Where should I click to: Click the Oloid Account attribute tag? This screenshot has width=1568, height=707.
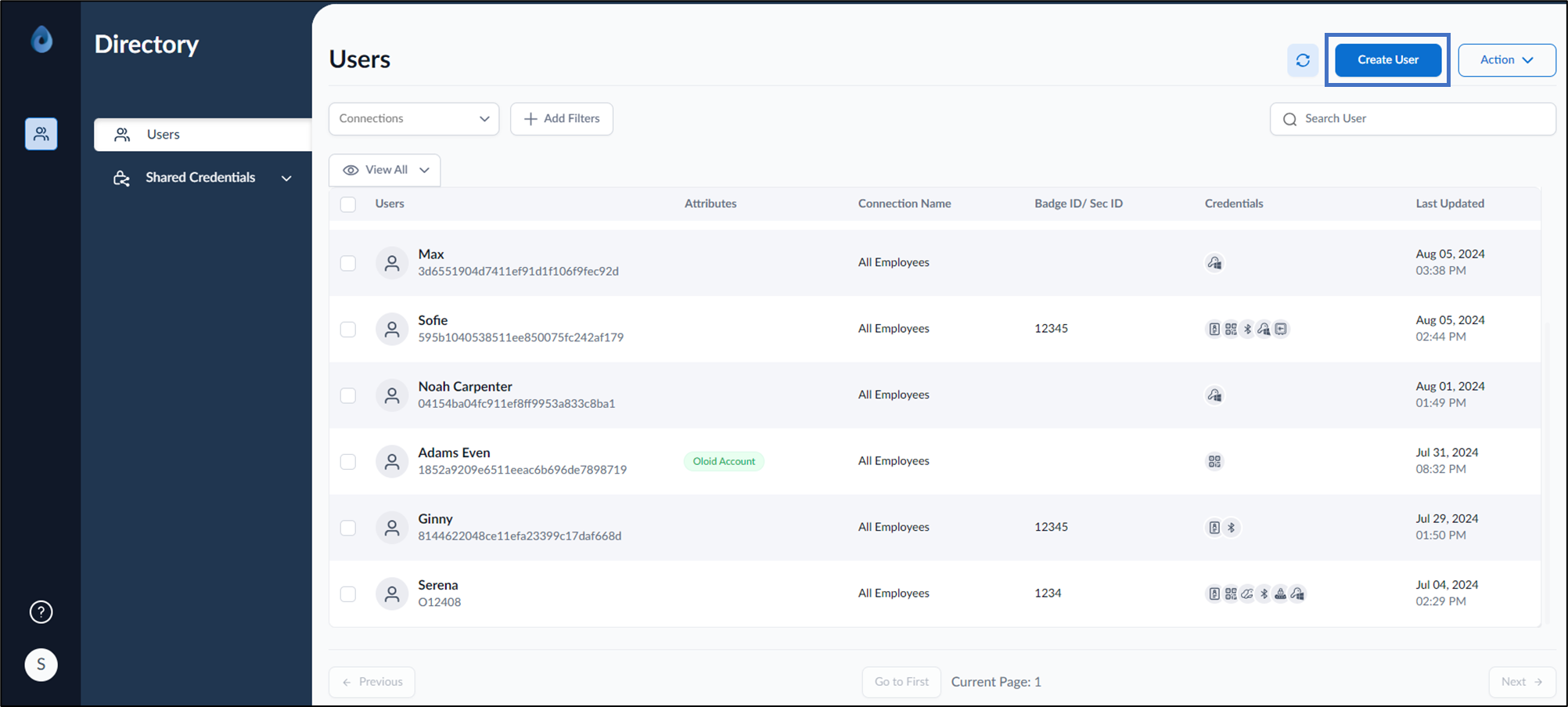[724, 461]
